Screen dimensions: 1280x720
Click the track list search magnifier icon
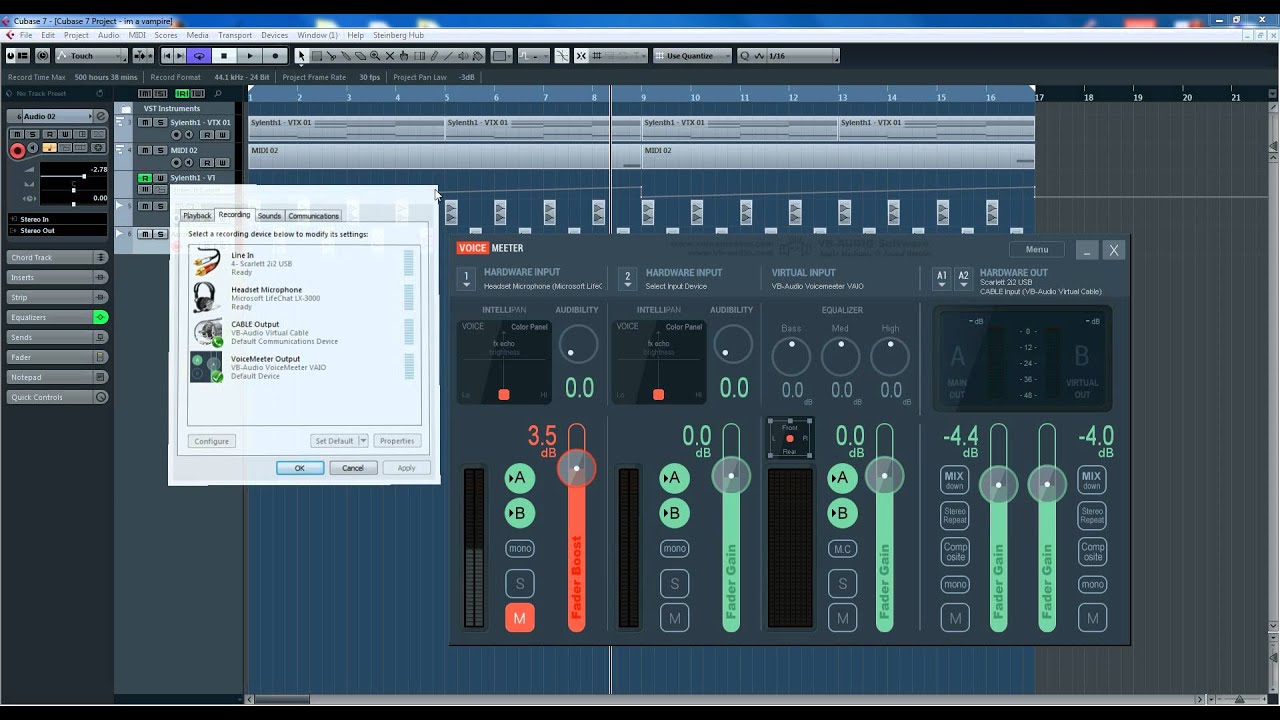point(218,93)
